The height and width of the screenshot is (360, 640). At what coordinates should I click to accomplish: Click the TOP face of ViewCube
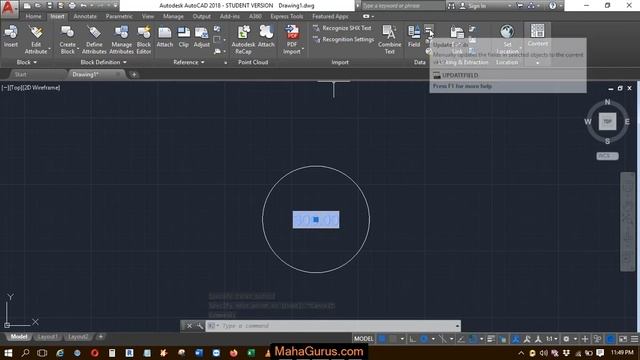607,122
